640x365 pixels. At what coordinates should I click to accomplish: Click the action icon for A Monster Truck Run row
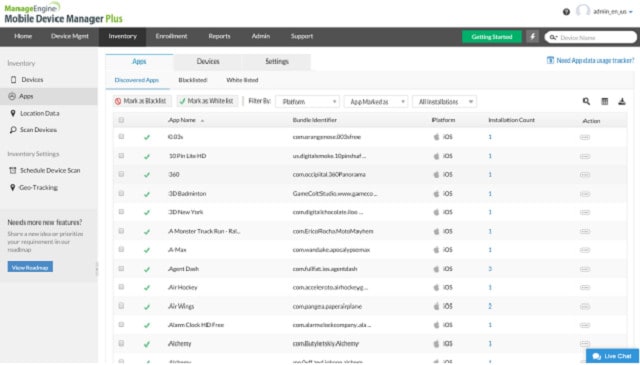pyautogui.click(x=585, y=231)
